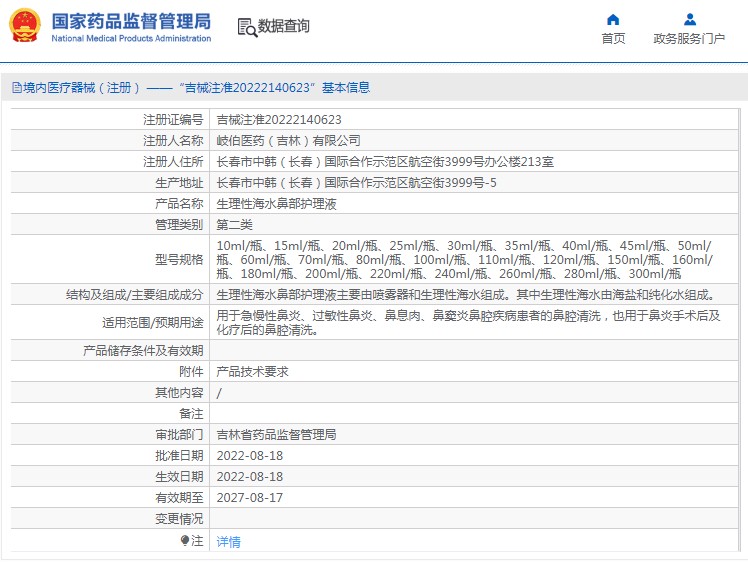Image resolution: width=748 pixels, height=565 pixels.
Task: Click the 数据查询 label
Action: 283,26
